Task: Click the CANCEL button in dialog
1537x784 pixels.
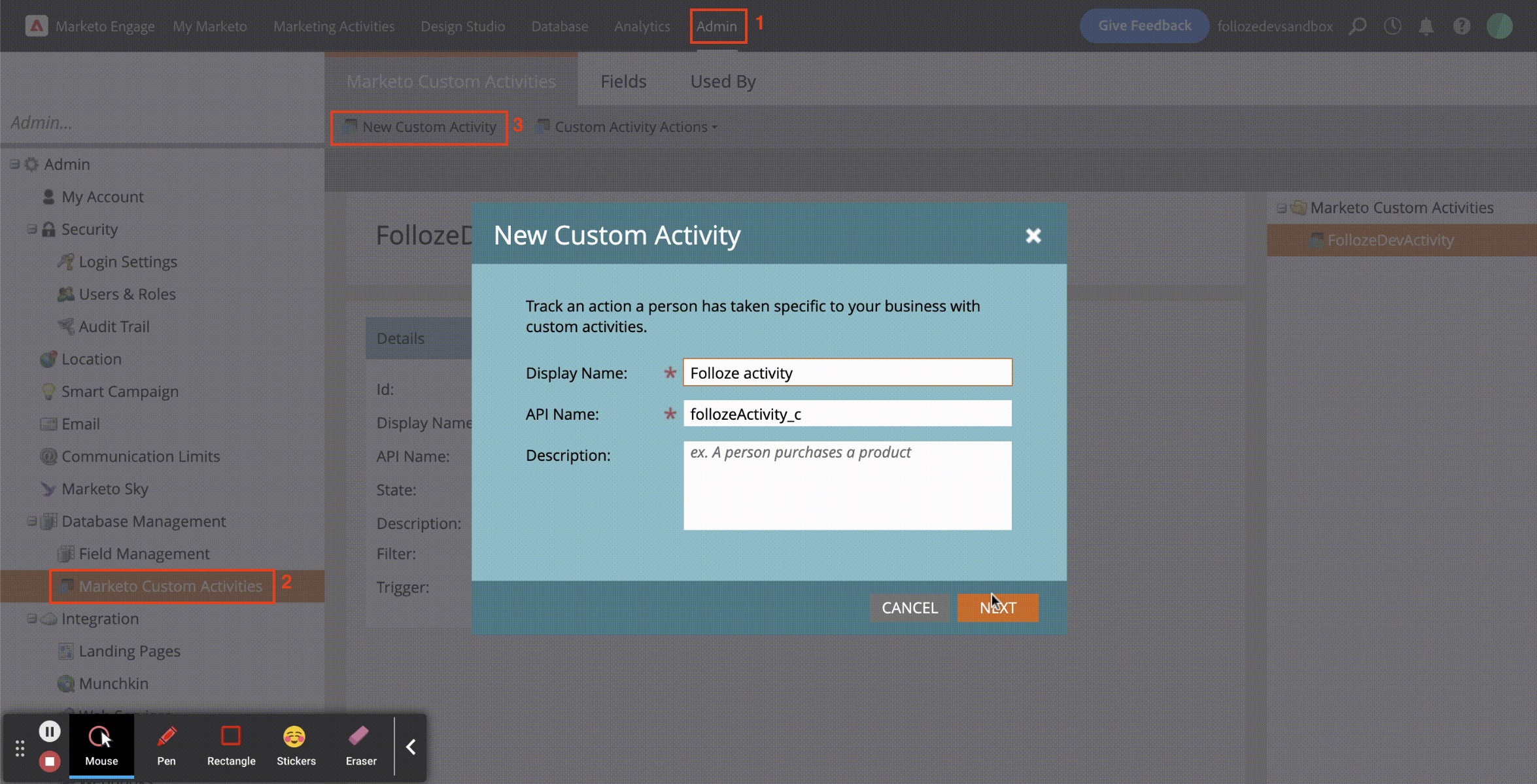Action: [x=909, y=607]
